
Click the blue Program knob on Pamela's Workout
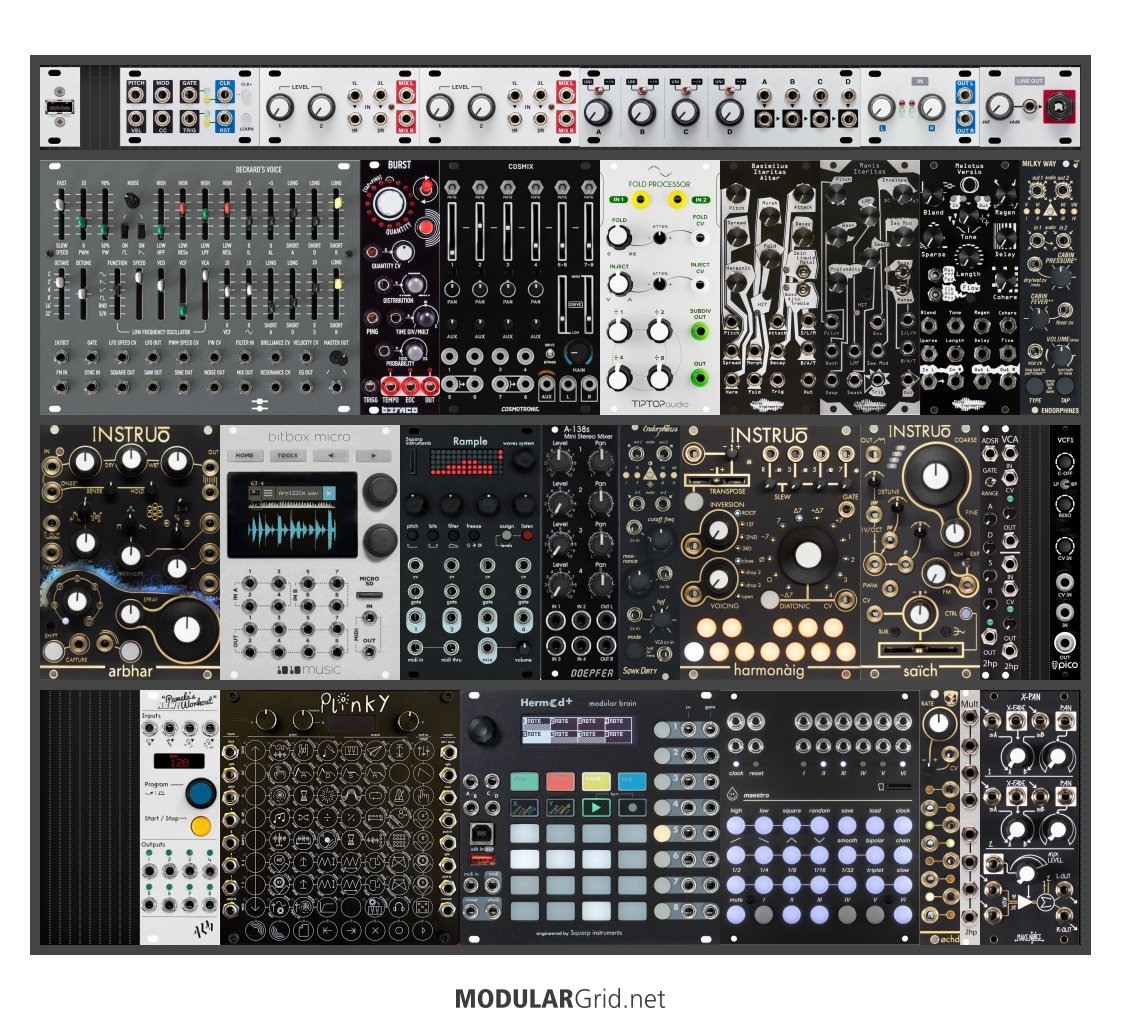click(201, 793)
